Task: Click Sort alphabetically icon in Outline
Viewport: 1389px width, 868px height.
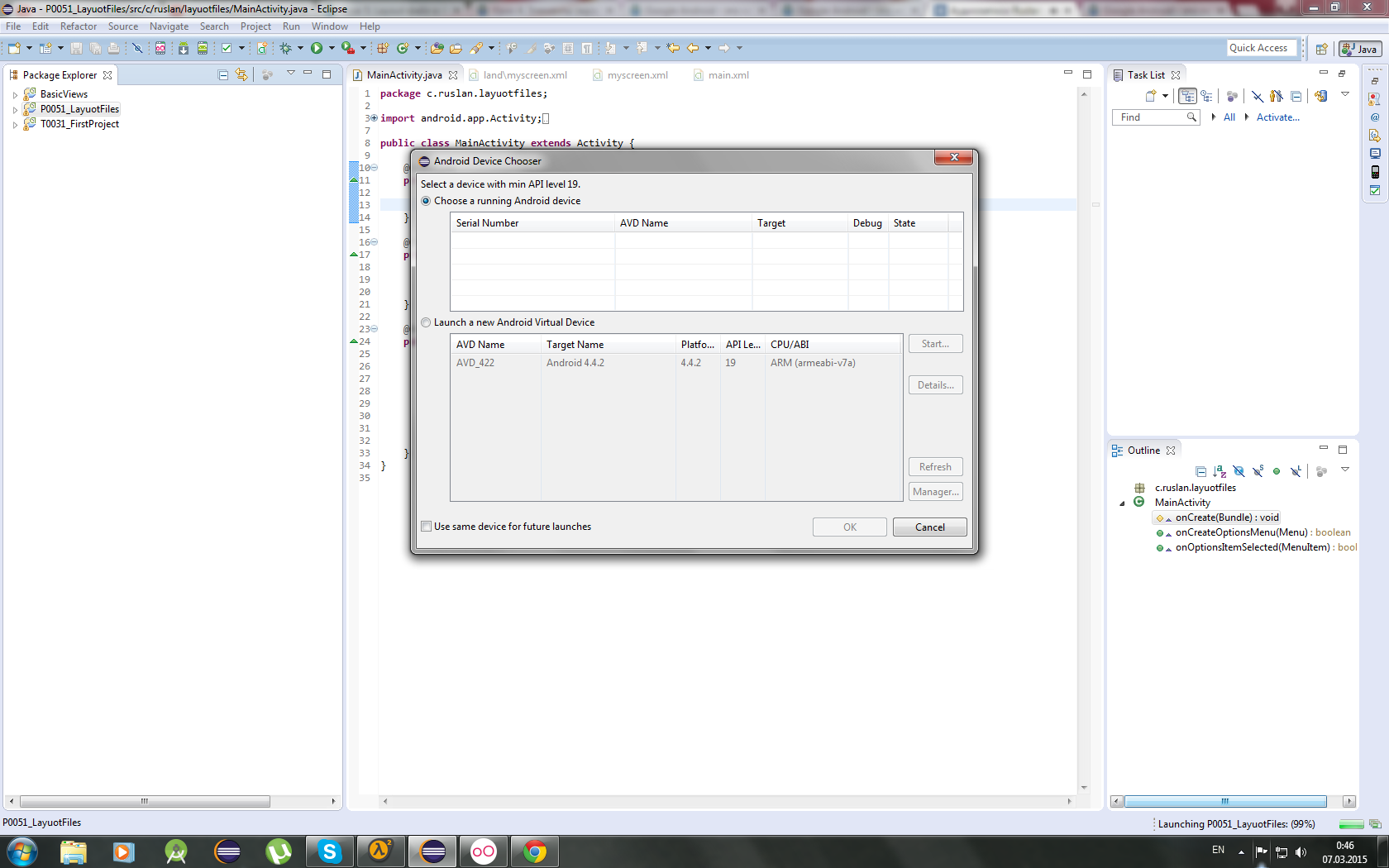Action: click(1220, 471)
